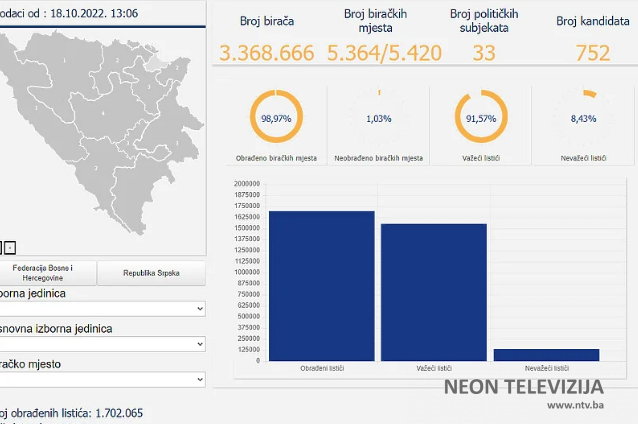This screenshot has height=424, width=638.
Task: Click the voter count 3.368.666
Action: [x=266, y=53]
